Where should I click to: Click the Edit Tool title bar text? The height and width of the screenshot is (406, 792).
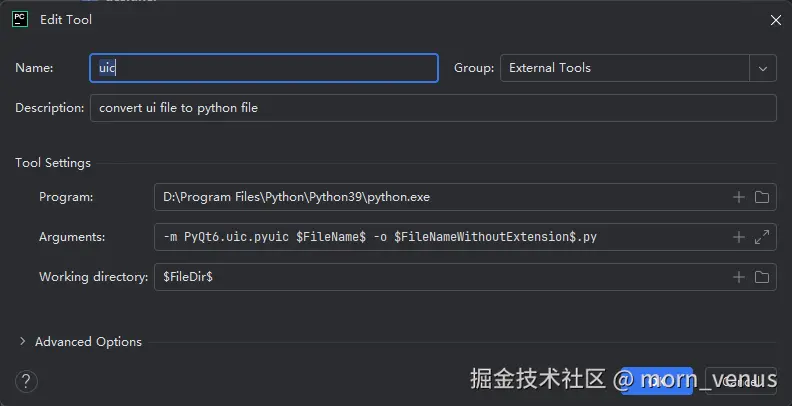pyautogui.click(x=66, y=20)
